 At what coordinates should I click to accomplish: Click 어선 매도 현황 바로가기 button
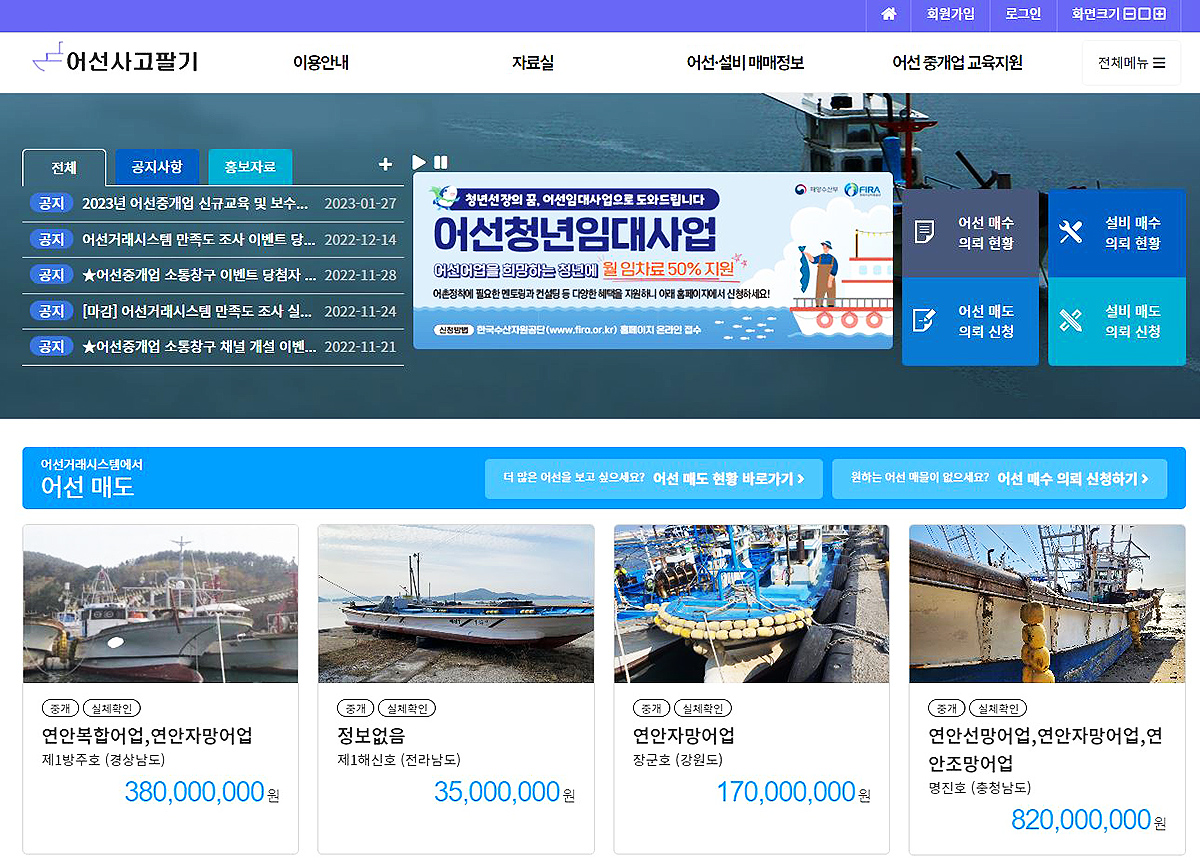(653, 479)
